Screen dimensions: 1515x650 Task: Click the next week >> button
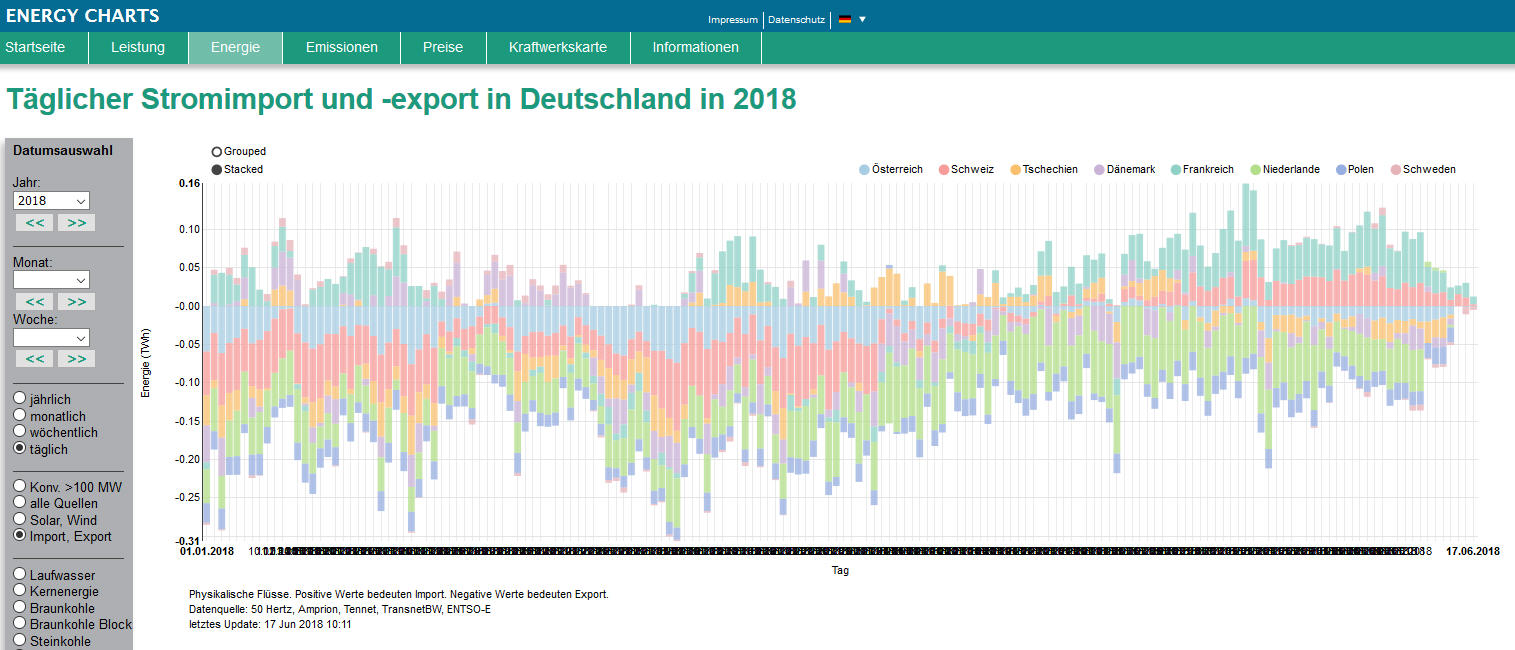coord(76,359)
